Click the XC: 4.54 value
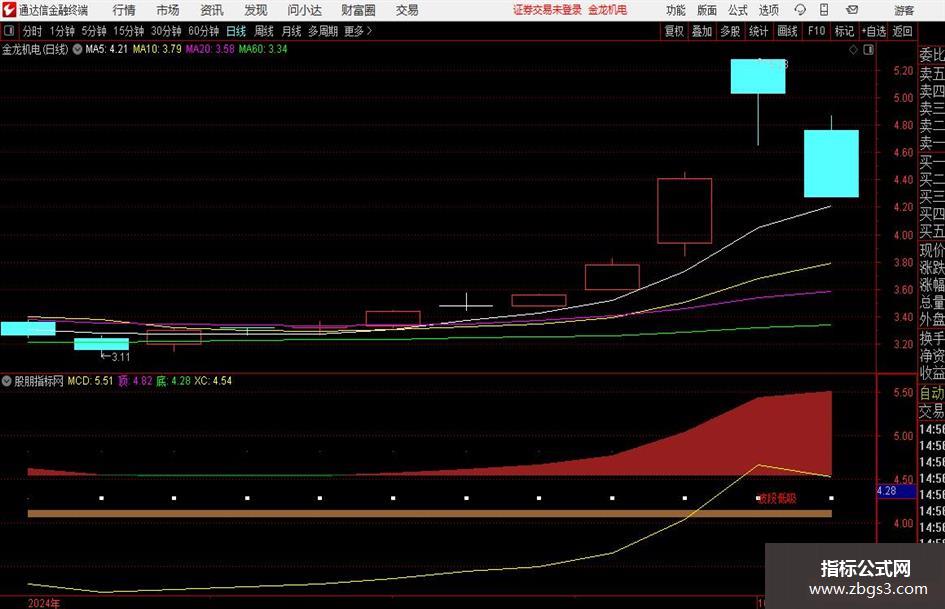 [x=213, y=381]
